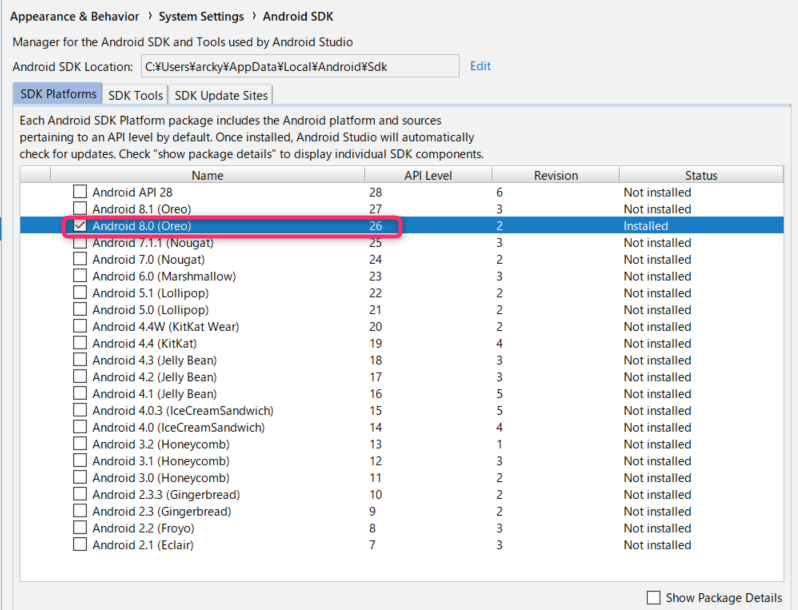Sort by the Revision column header

pyautogui.click(x=556, y=175)
